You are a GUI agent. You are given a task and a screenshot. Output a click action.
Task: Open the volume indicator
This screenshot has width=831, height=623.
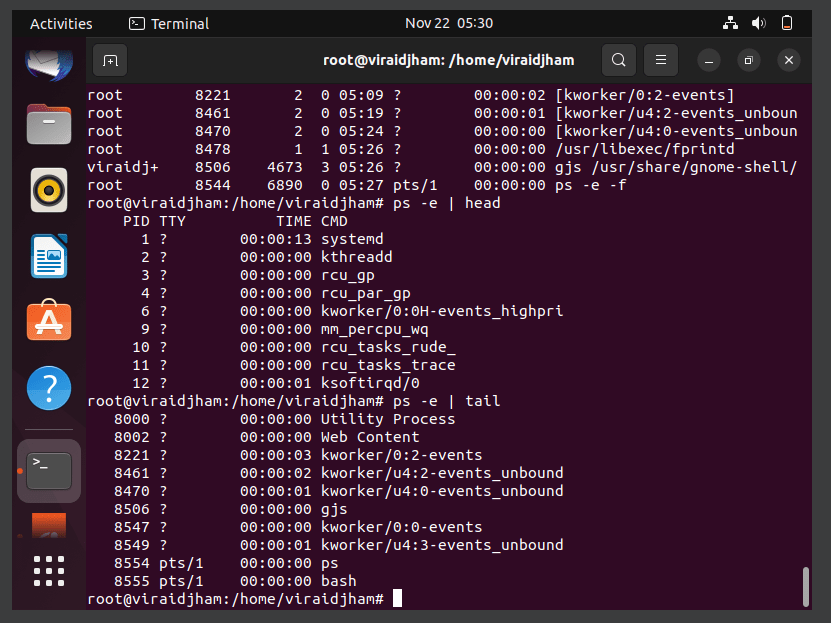pyautogui.click(x=758, y=23)
